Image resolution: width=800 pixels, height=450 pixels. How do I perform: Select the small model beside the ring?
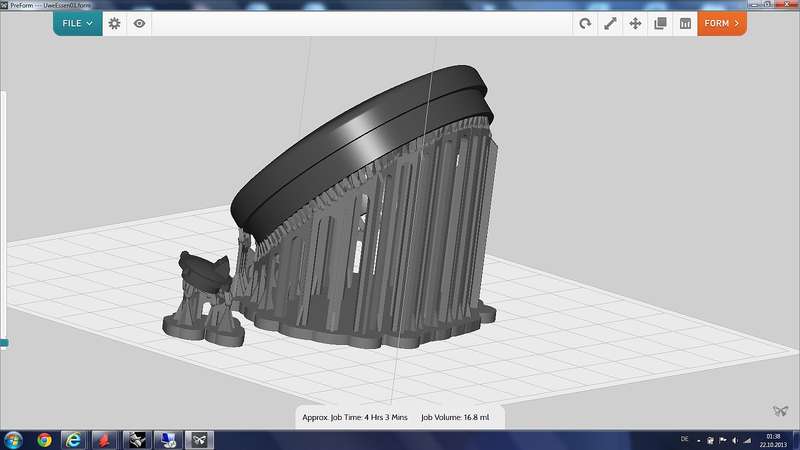205,272
